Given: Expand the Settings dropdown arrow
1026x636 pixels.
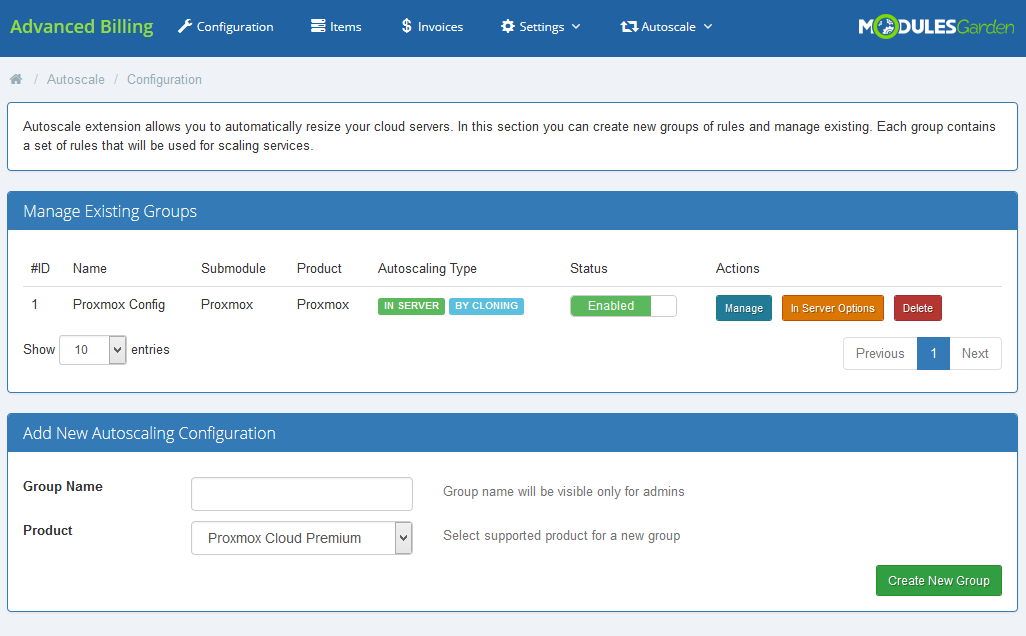Looking at the screenshot, I should click(x=576, y=27).
